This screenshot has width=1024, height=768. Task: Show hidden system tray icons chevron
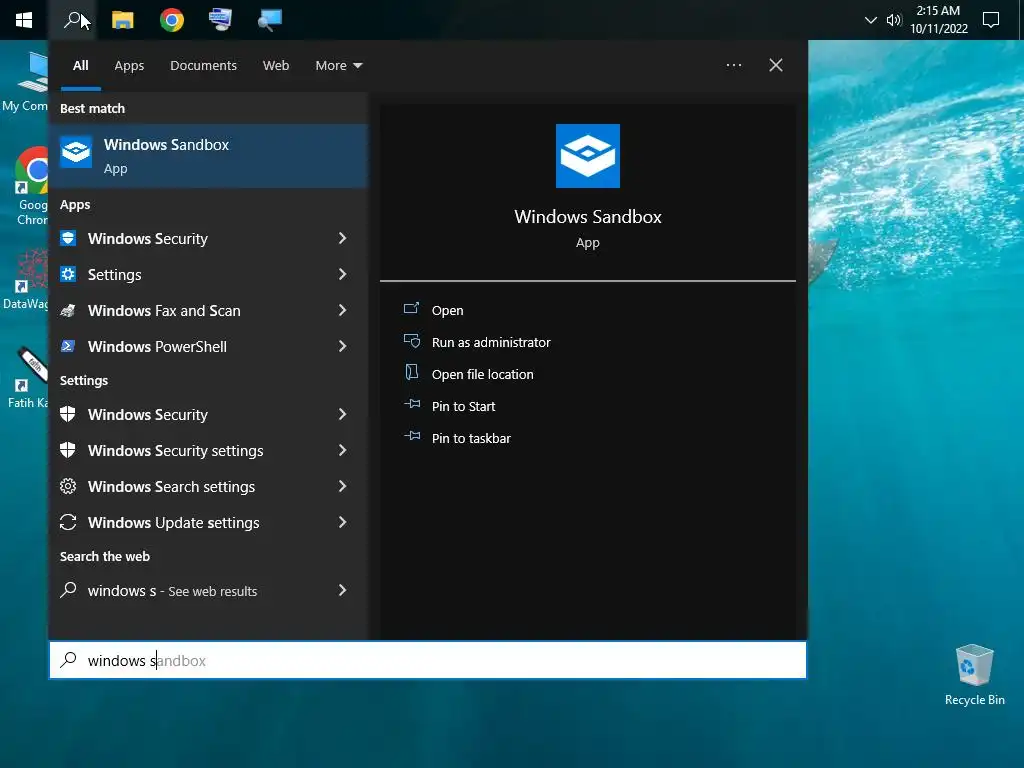pyautogui.click(x=871, y=20)
